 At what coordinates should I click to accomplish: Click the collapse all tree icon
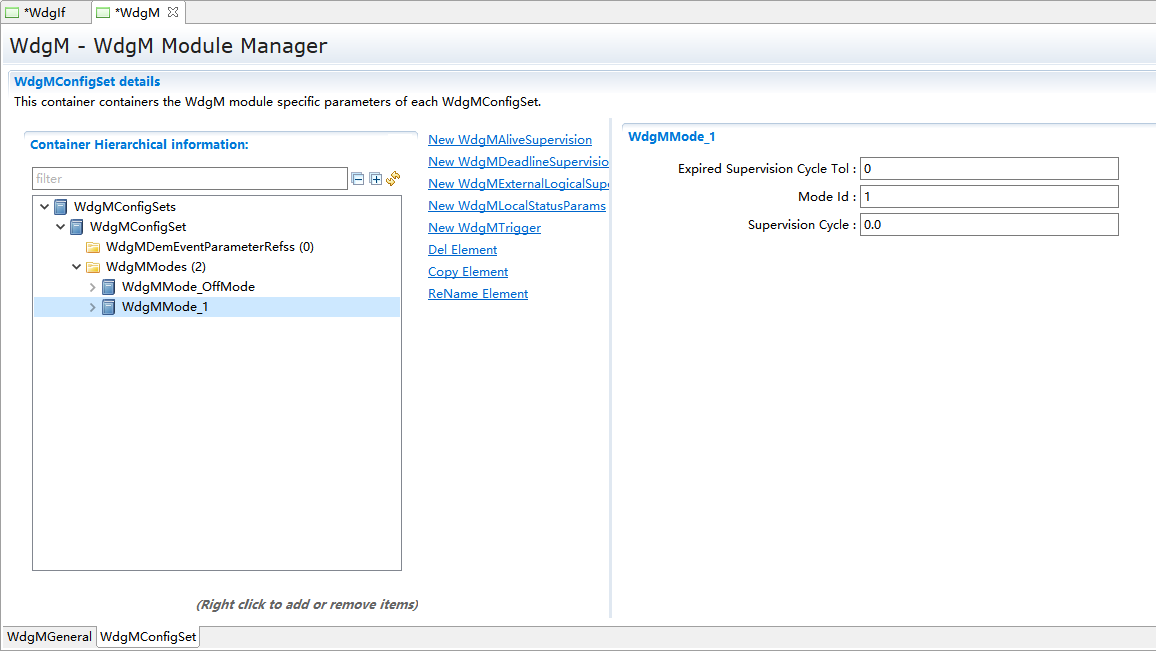click(358, 179)
